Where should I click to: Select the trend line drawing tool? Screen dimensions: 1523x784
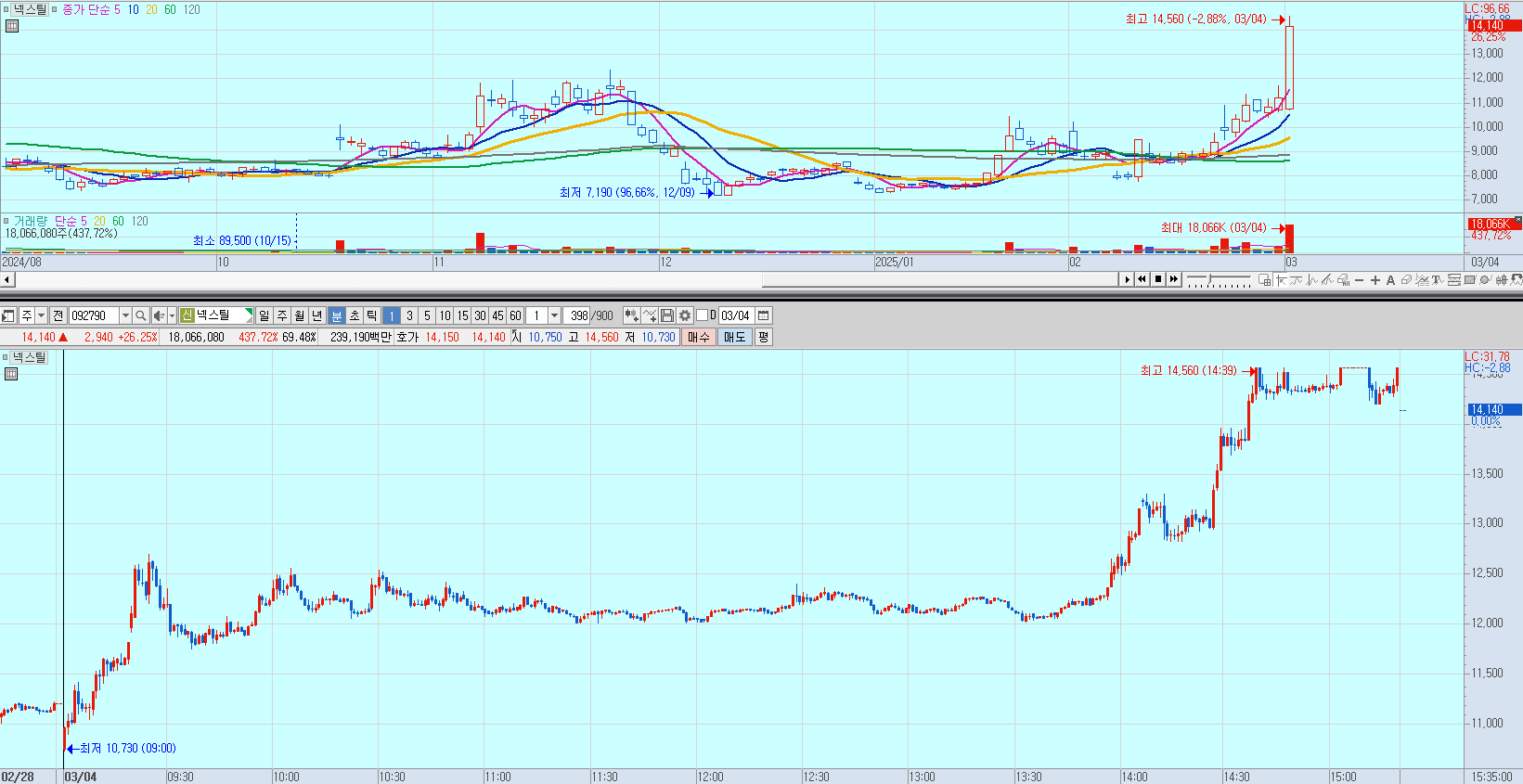click(1328, 279)
